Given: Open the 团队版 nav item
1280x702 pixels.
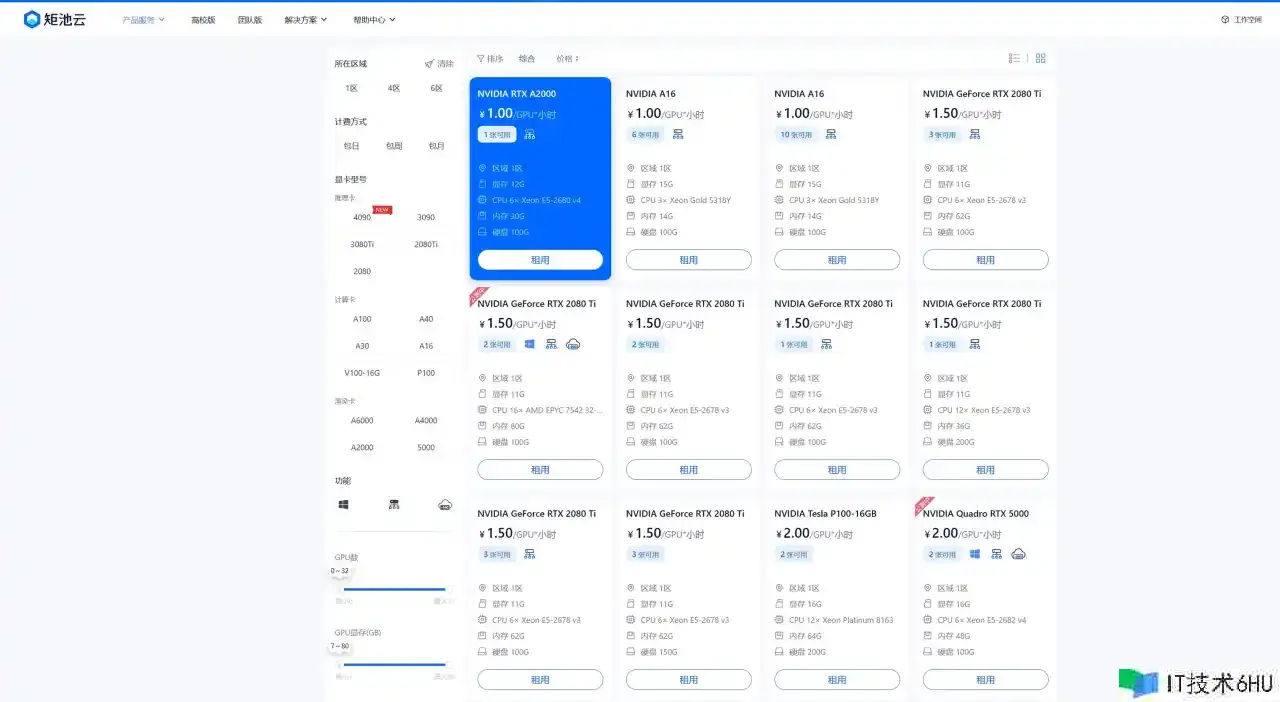Looking at the screenshot, I should pyautogui.click(x=250, y=20).
